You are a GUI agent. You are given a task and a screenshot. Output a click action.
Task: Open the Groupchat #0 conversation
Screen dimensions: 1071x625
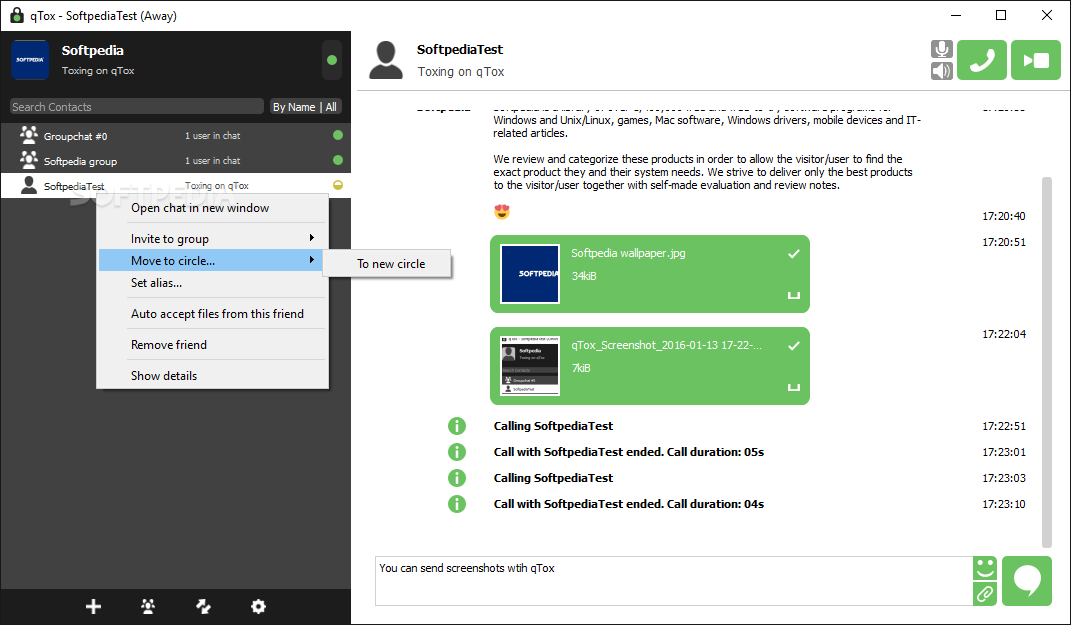(x=176, y=135)
